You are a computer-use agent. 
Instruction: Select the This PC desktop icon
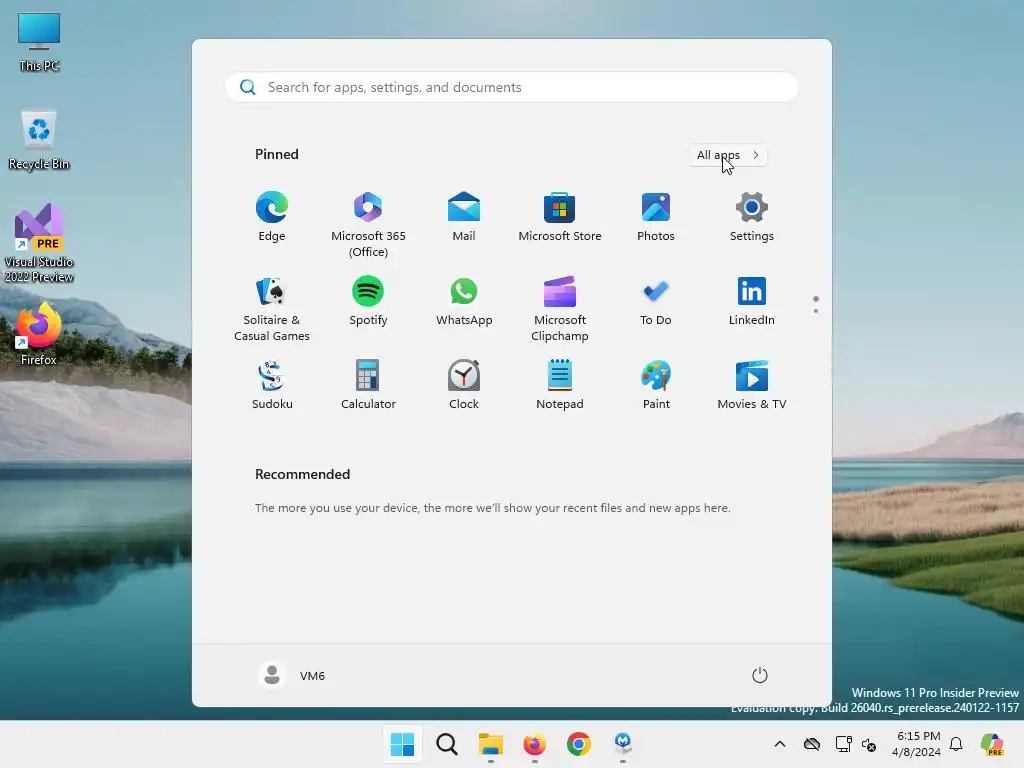39,42
